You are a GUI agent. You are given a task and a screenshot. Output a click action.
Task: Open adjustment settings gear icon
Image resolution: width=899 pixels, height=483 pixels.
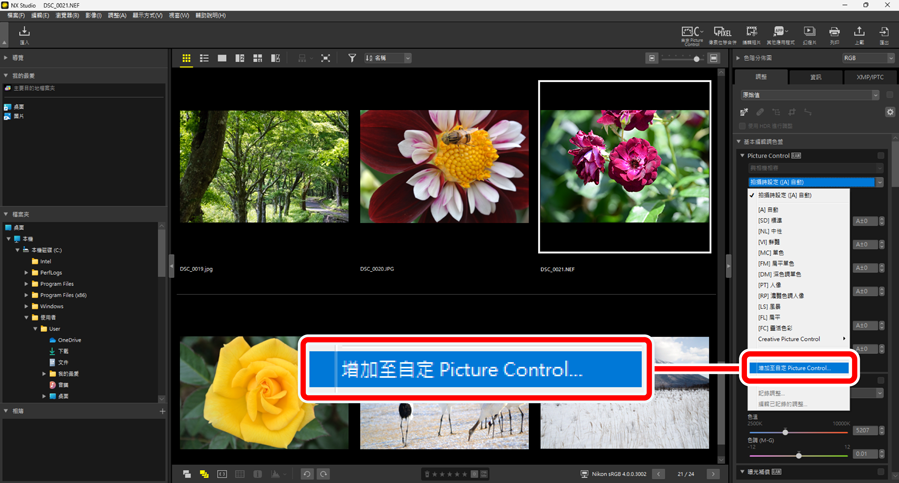pyautogui.click(x=890, y=112)
